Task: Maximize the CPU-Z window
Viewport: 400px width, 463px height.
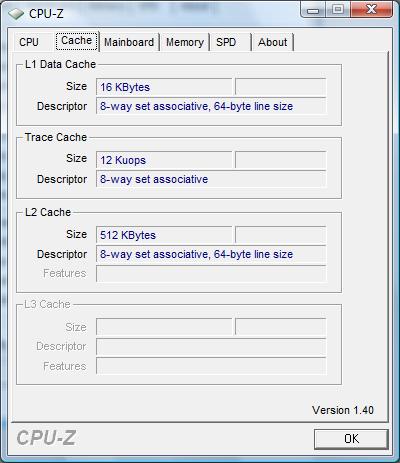Action: click(x=338, y=10)
